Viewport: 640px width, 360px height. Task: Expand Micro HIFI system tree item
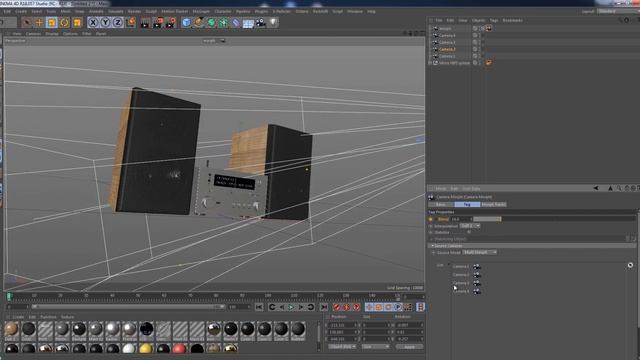coord(430,63)
